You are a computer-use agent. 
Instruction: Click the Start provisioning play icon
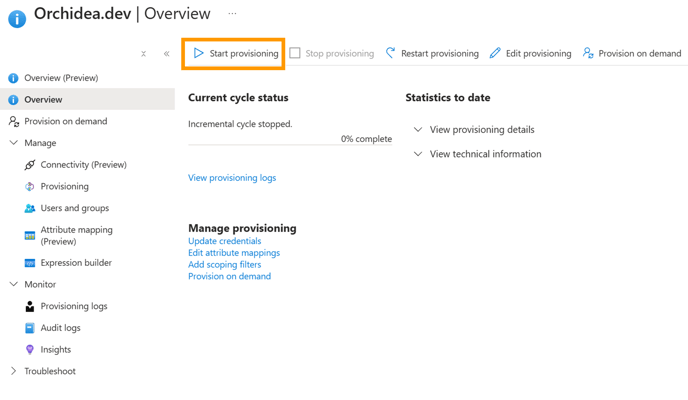[198, 53]
